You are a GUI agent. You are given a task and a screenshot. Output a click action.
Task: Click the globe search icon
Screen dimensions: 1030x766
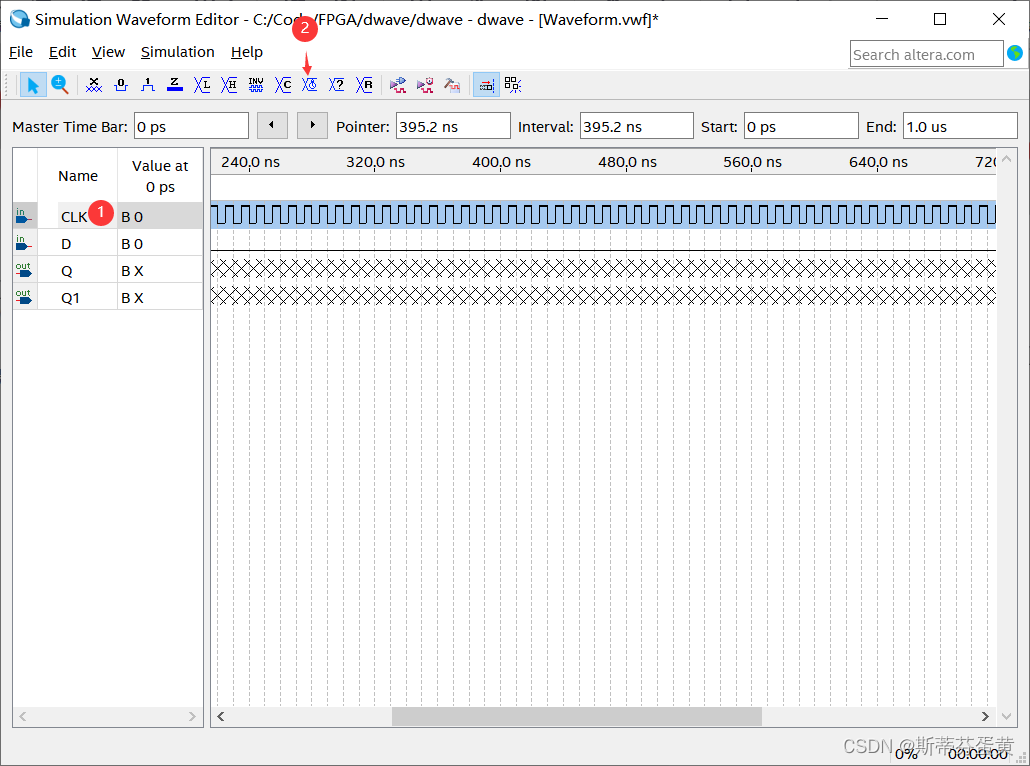pos(1015,53)
